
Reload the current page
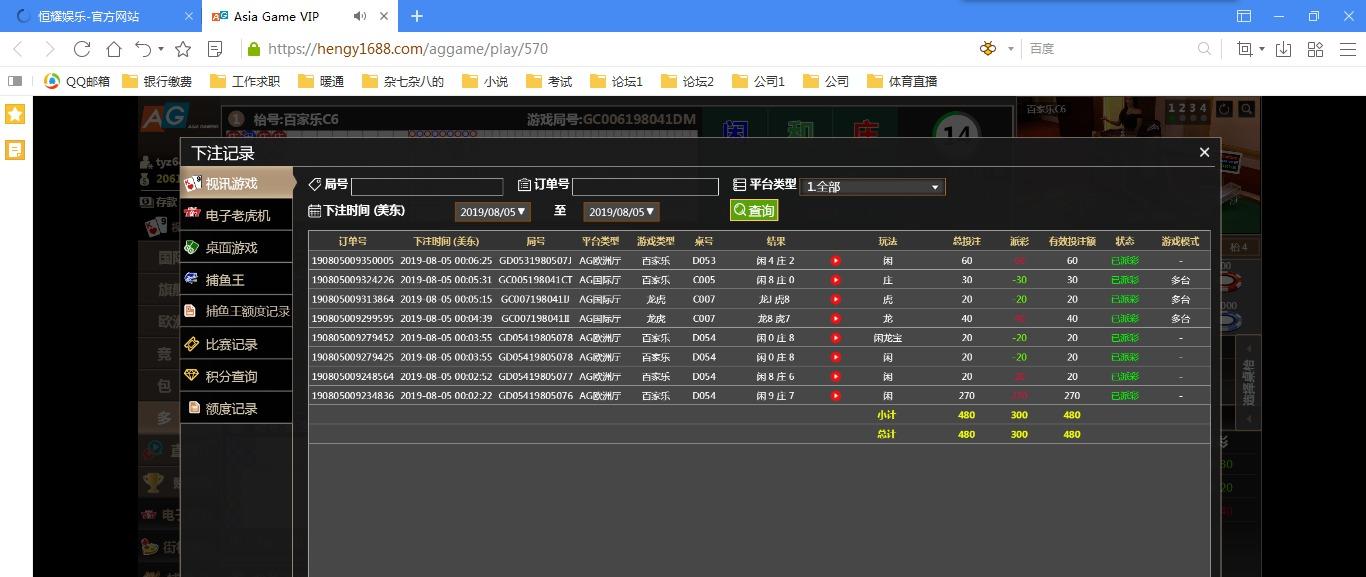pyautogui.click(x=82, y=49)
